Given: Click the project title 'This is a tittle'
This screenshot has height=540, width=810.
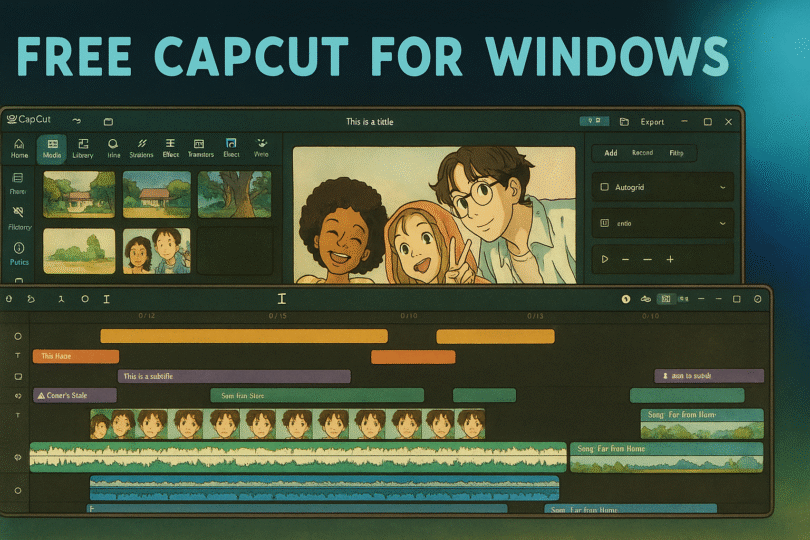Looking at the screenshot, I should (369, 122).
